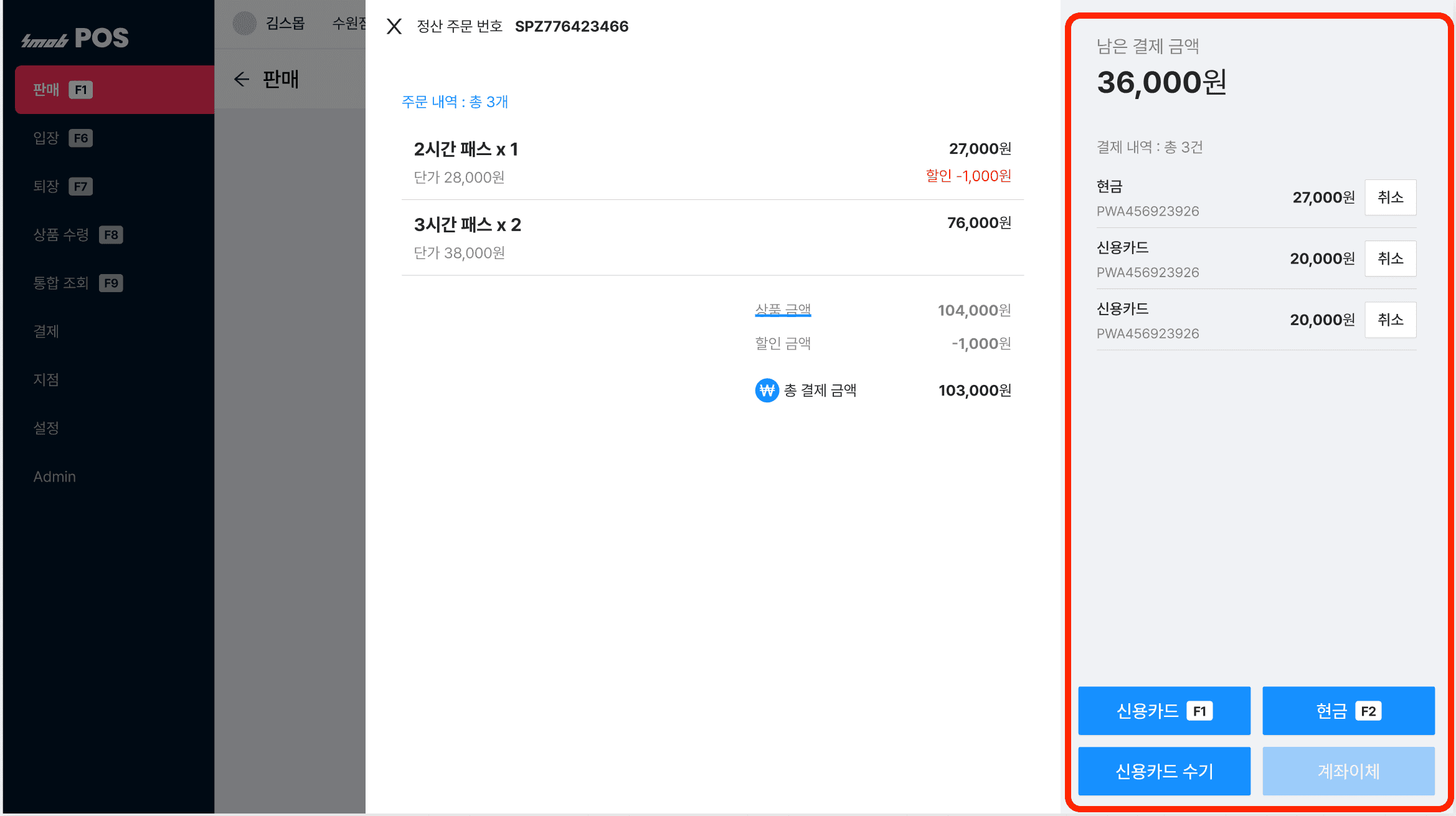Image resolution: width=1456 pixels, height=816 pixels.
Task: Click the back arrow next to 판매
Action: (x=242, y=79)
